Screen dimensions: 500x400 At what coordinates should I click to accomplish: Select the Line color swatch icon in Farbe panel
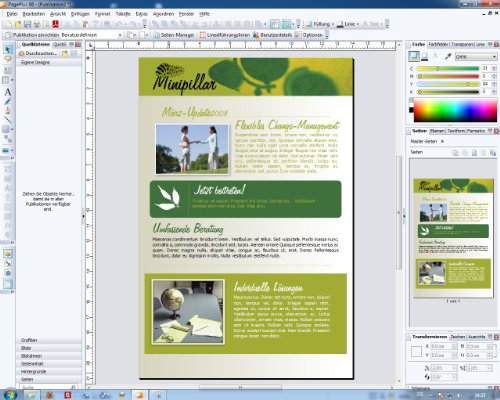pos(425,57)
